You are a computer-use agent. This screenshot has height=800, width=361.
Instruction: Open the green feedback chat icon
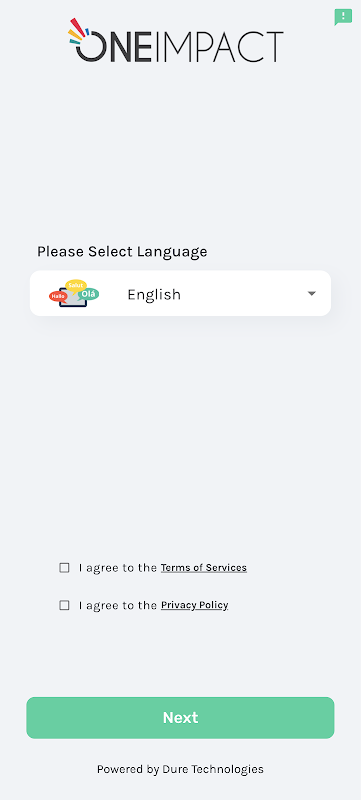tap(343, 17)
